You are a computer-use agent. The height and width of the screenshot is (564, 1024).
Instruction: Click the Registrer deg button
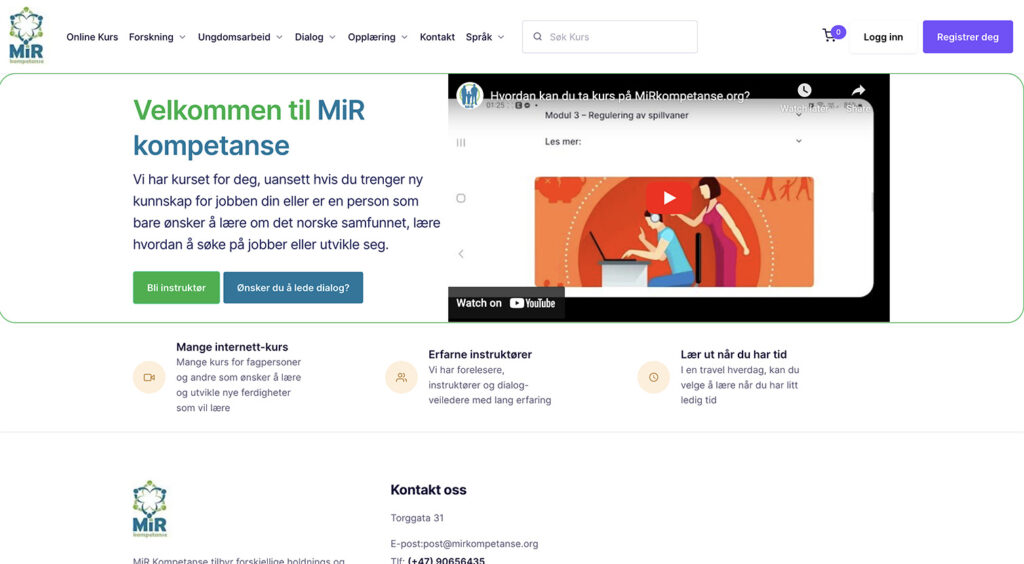[x=967, y=37]
